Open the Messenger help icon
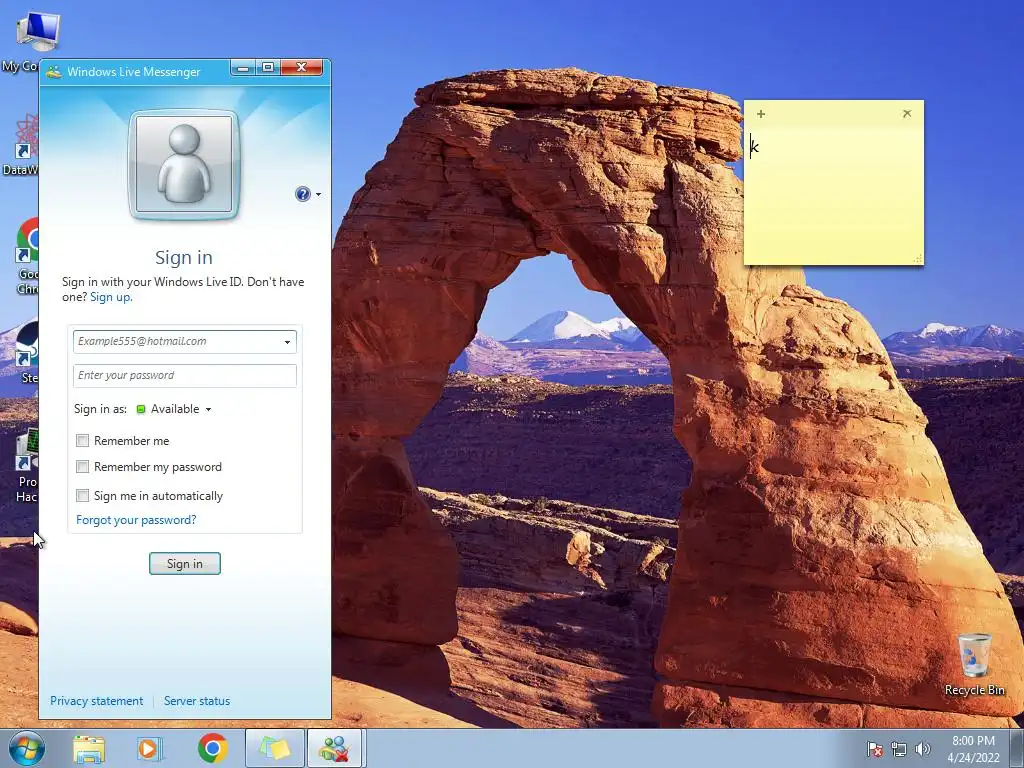 click(302, 194)
